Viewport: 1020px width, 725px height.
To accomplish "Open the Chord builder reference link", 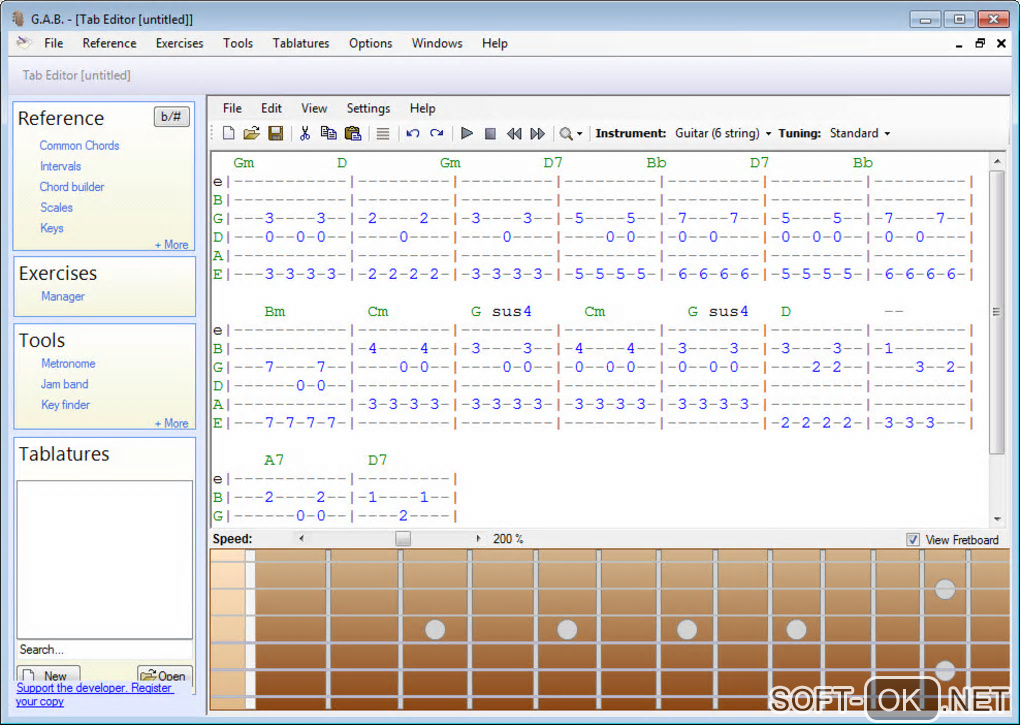I will click(72, 187).
